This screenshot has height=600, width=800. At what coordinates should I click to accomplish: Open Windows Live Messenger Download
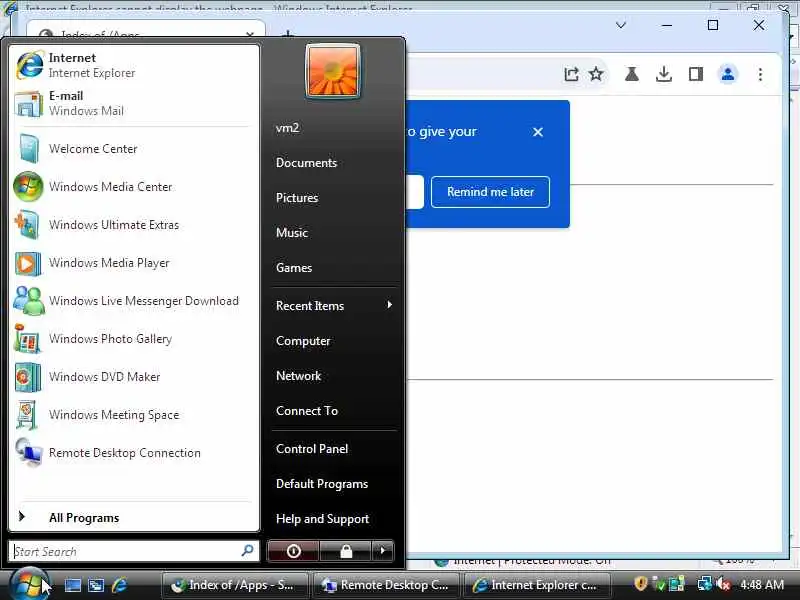click(x=134, y=301)
